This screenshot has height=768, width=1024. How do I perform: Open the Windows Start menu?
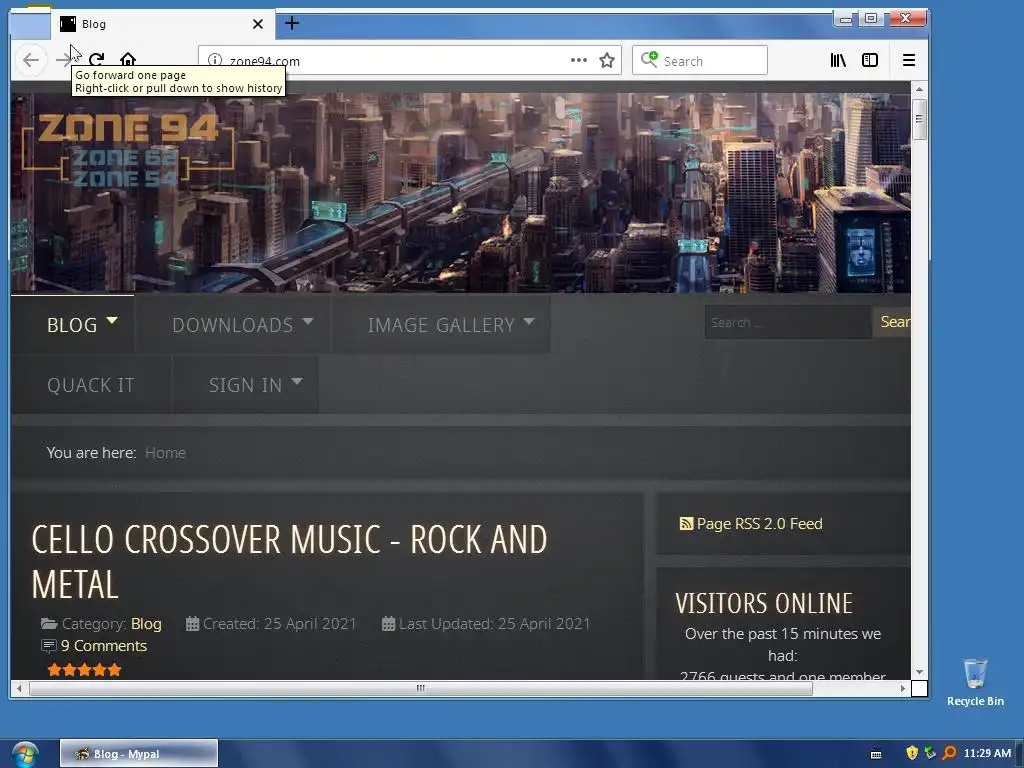tap(25, 754)
